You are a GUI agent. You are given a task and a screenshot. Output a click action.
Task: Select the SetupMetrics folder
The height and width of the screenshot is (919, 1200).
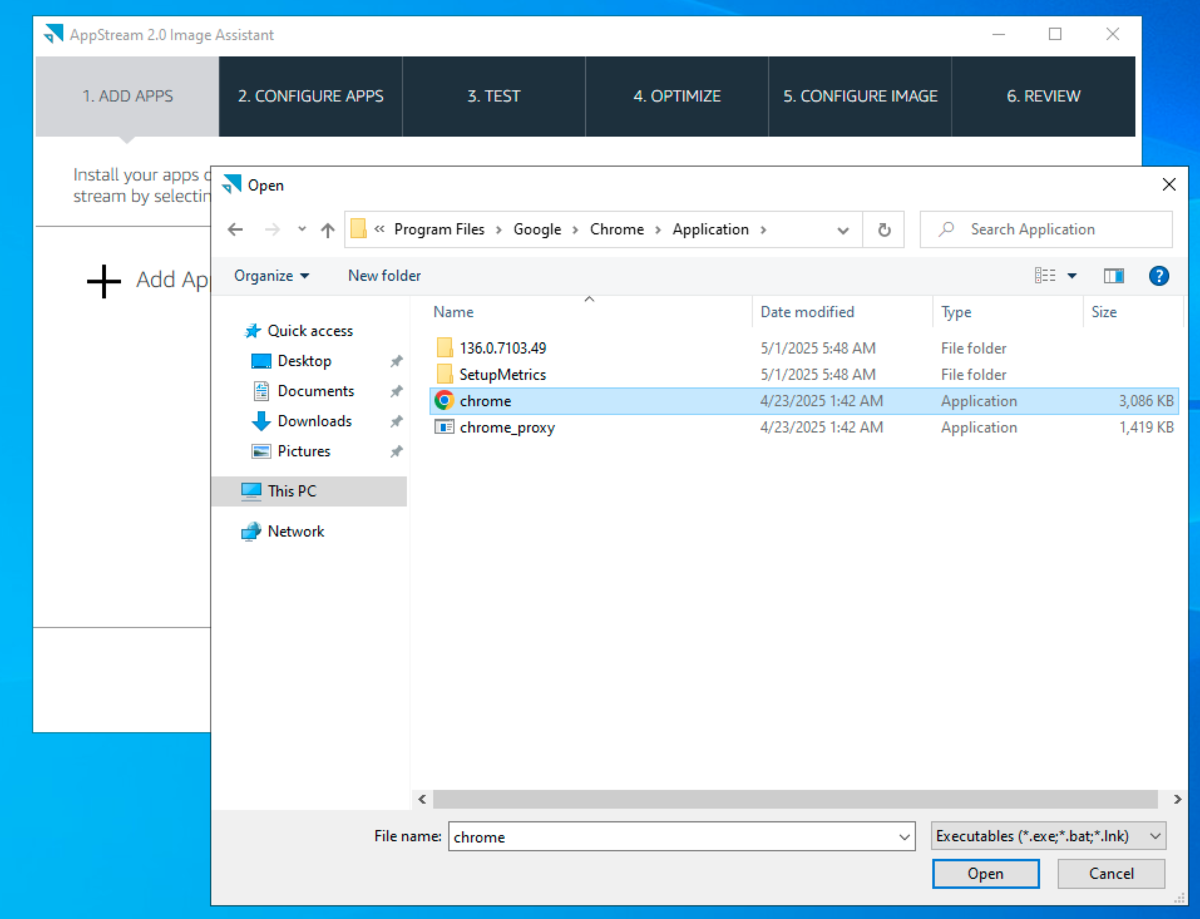pyautogui.click(x=503, y=375)
